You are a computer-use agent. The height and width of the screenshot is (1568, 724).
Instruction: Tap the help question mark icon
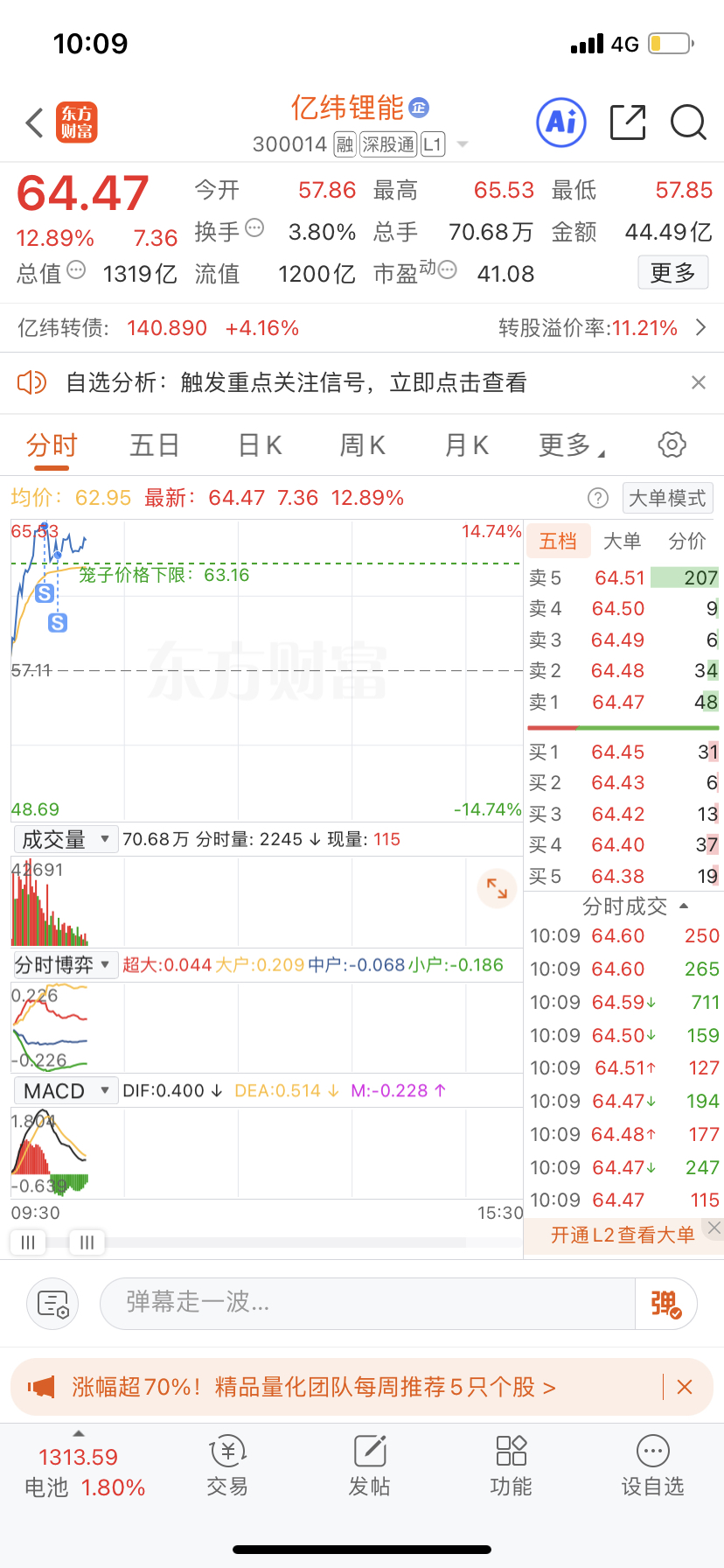pos(598,499)
